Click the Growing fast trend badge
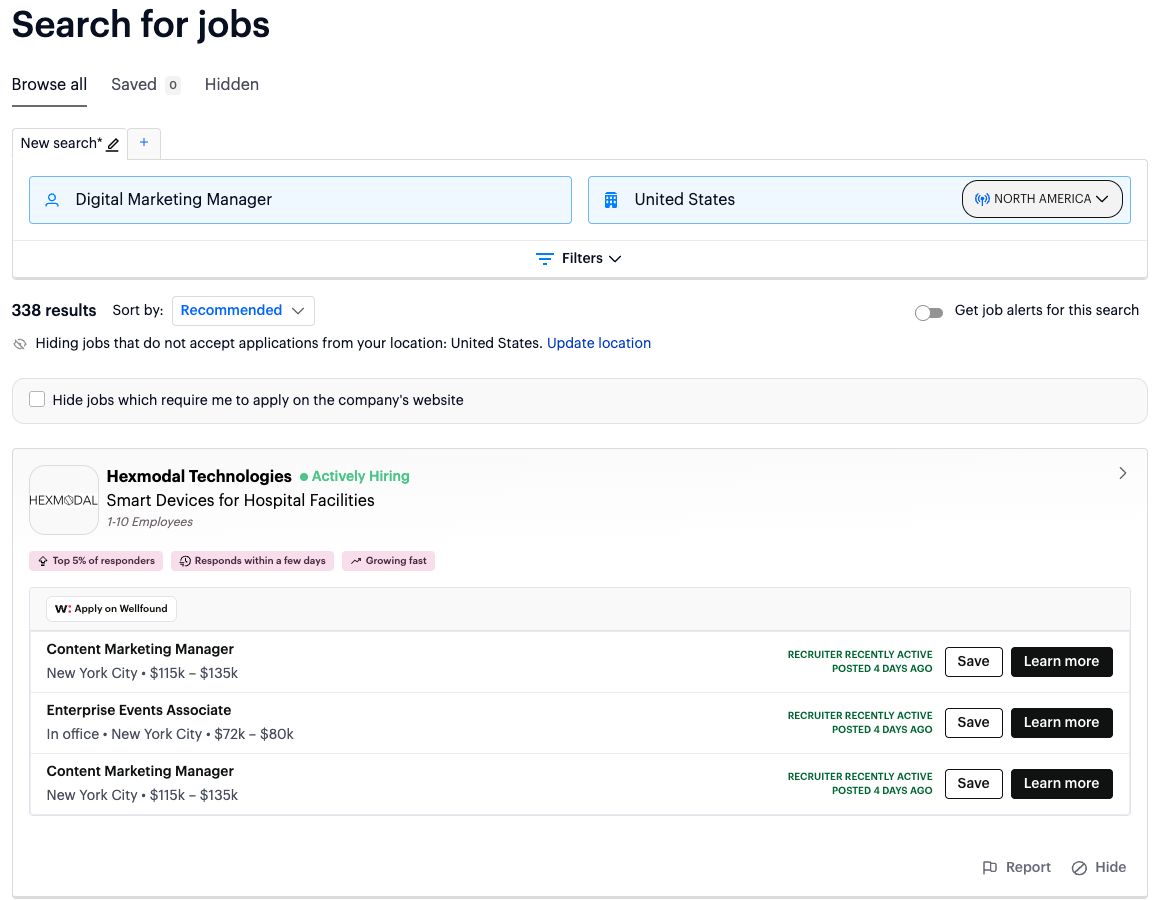 coord(388,561)
